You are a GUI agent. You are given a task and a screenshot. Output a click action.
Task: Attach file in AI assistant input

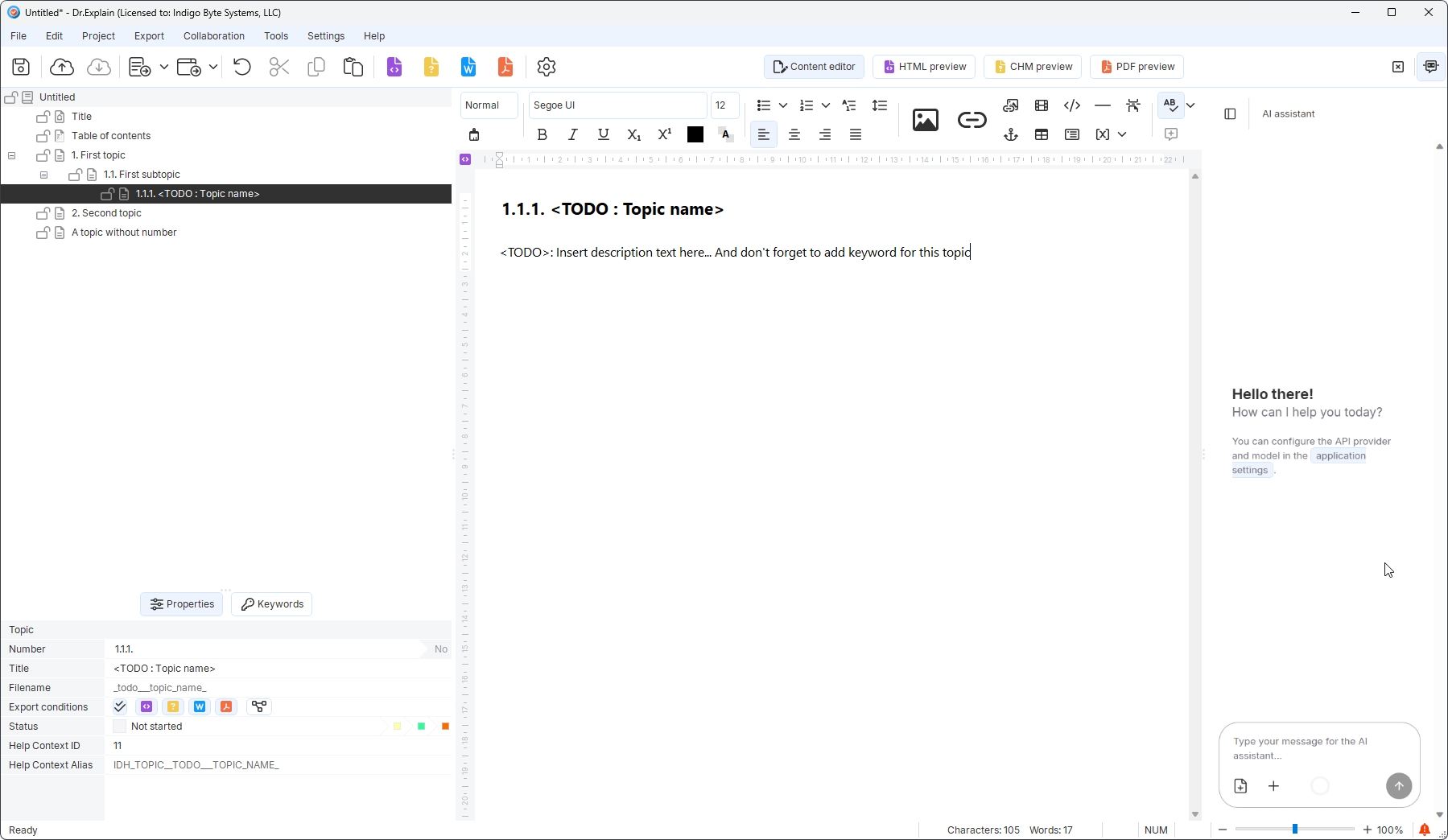[x=1240, y=786]
